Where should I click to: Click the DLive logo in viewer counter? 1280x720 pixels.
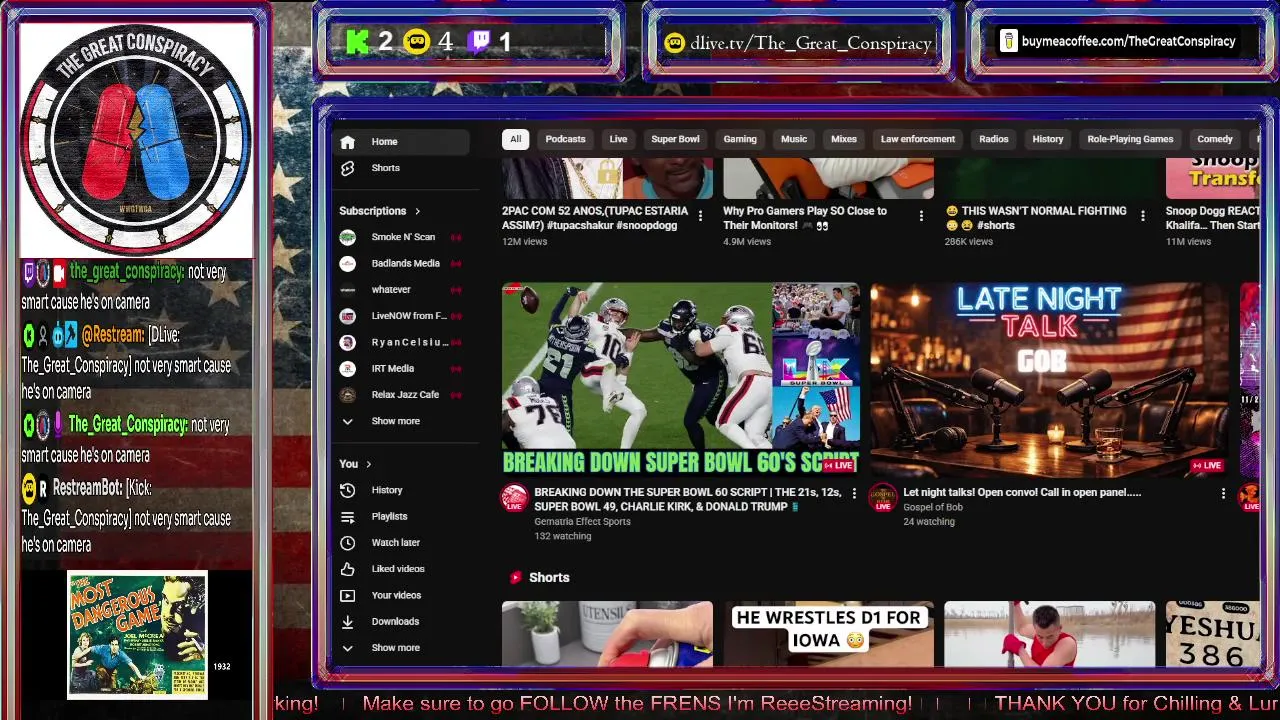coord(417,42)
